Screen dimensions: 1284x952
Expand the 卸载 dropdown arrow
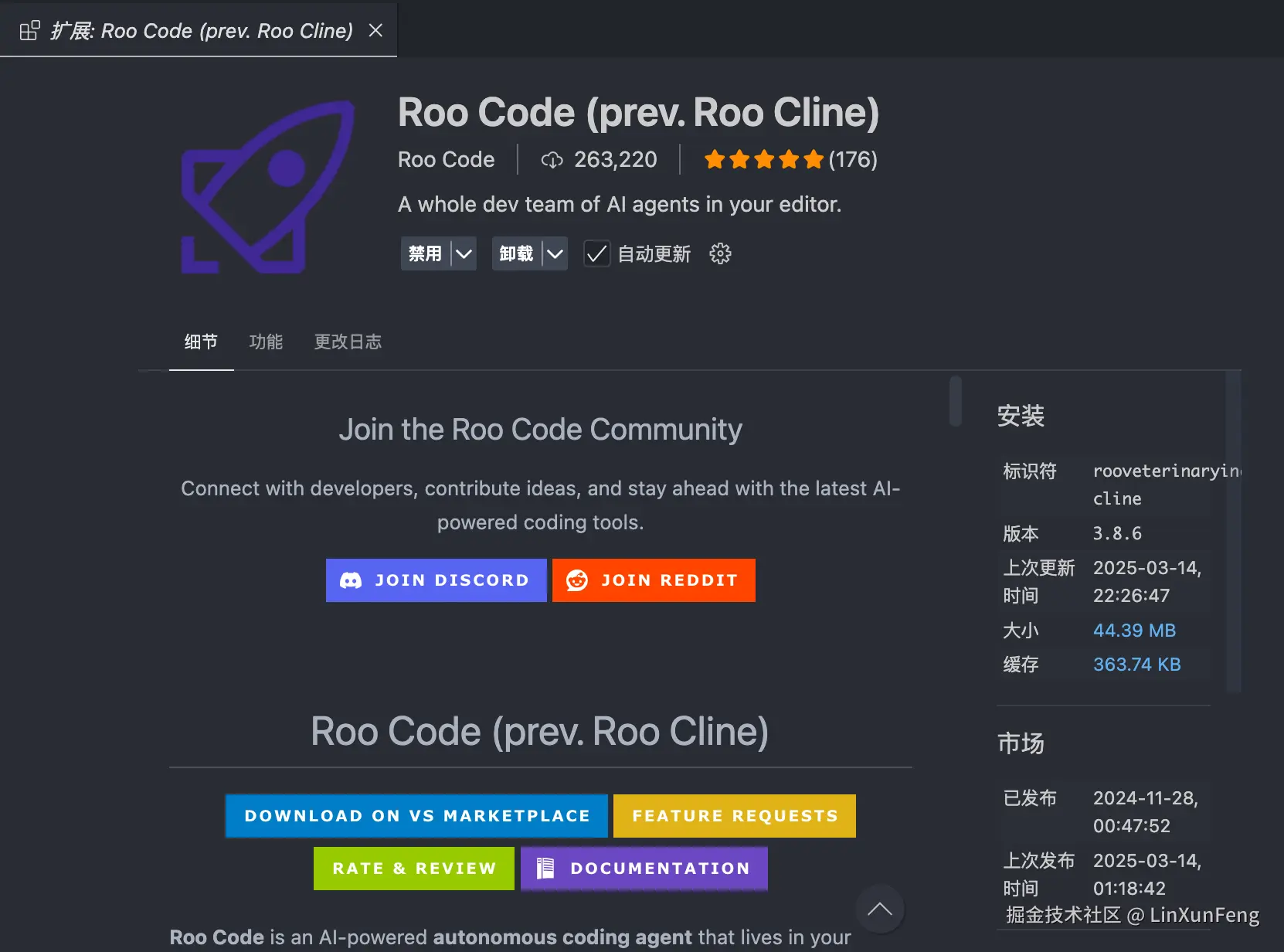pyautogui.click(x=555, y=253)
